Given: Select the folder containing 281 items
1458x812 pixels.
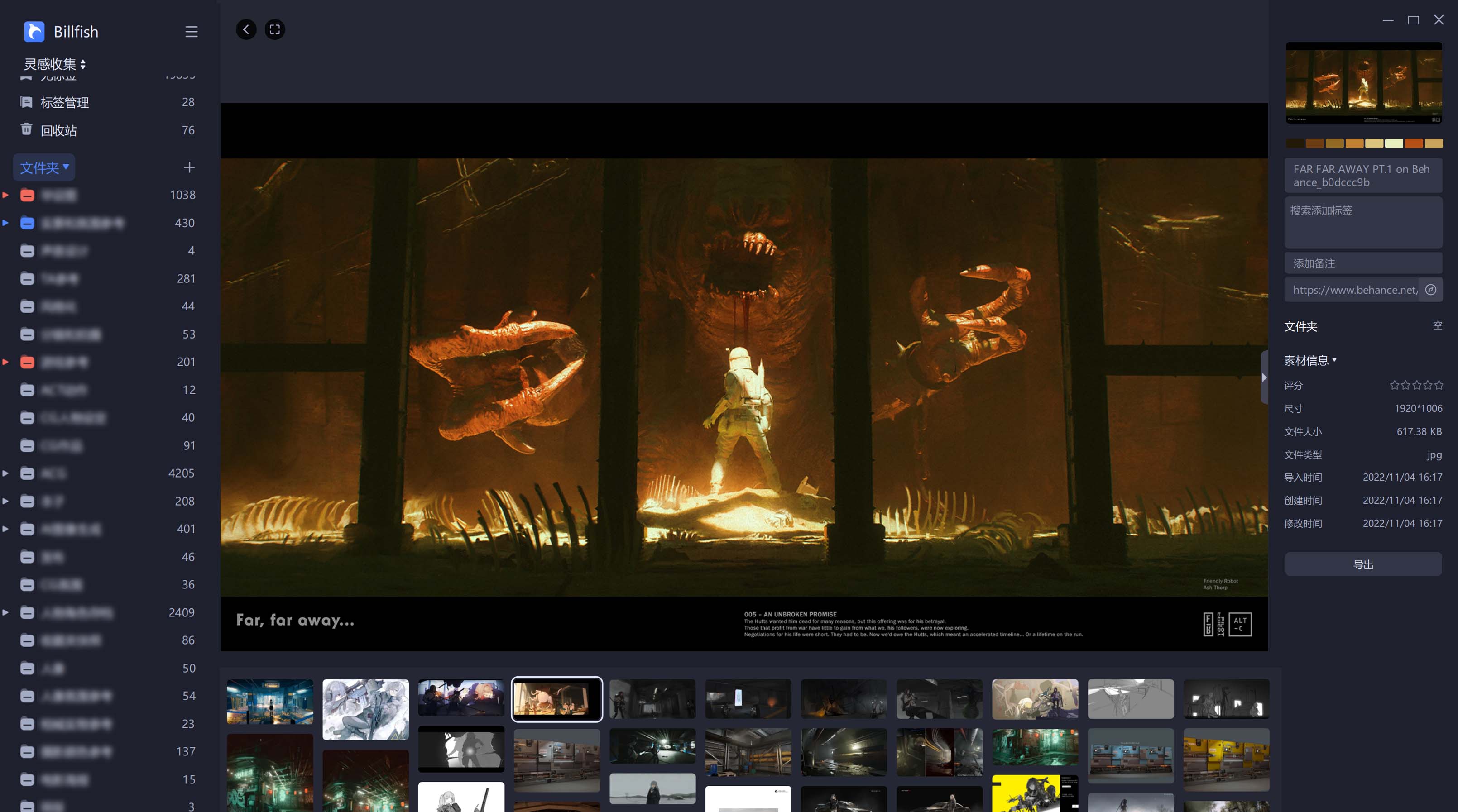Looking at the screenshot, I should pos(108,278).
